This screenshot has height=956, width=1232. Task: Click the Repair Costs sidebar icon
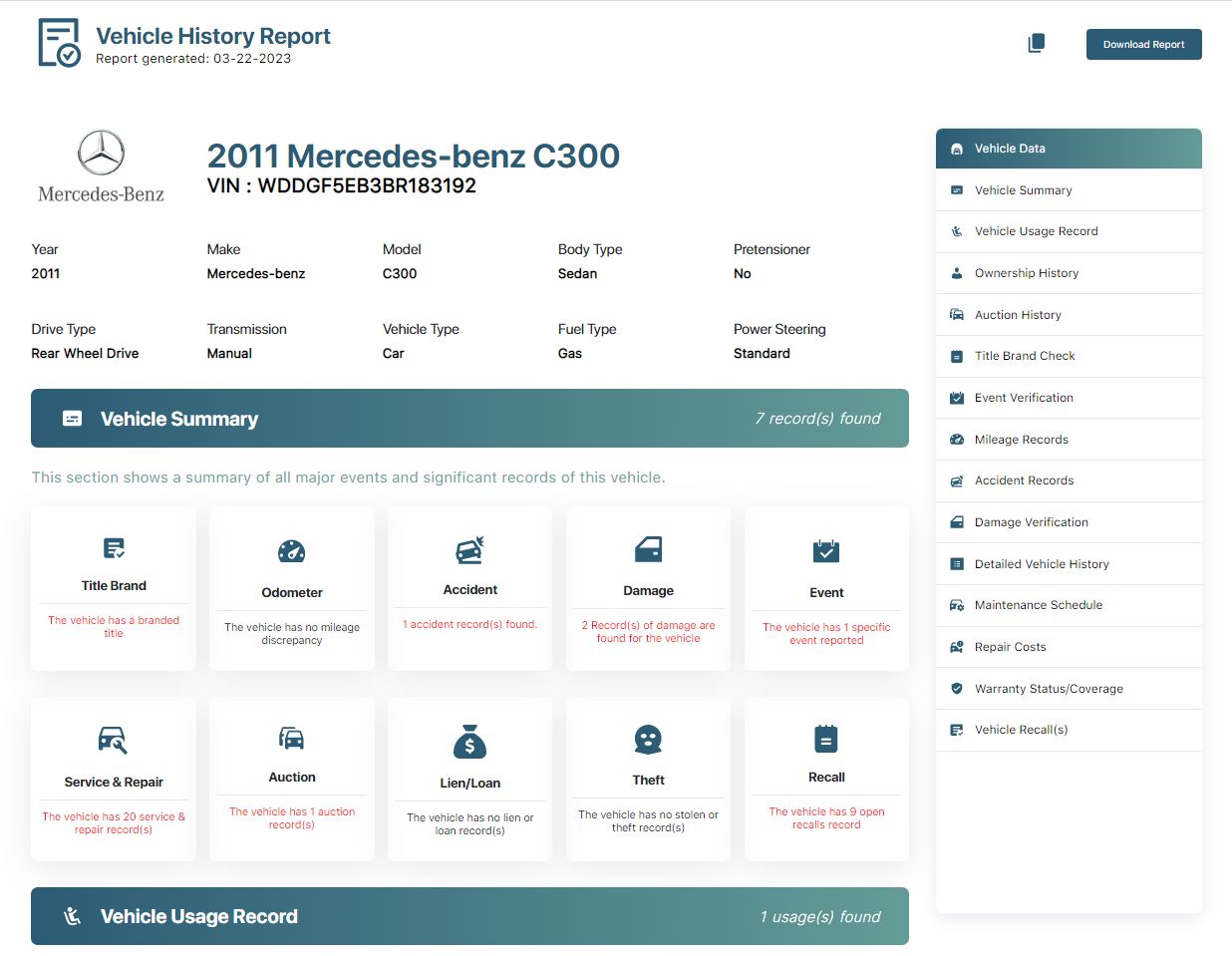click(957, 647)
